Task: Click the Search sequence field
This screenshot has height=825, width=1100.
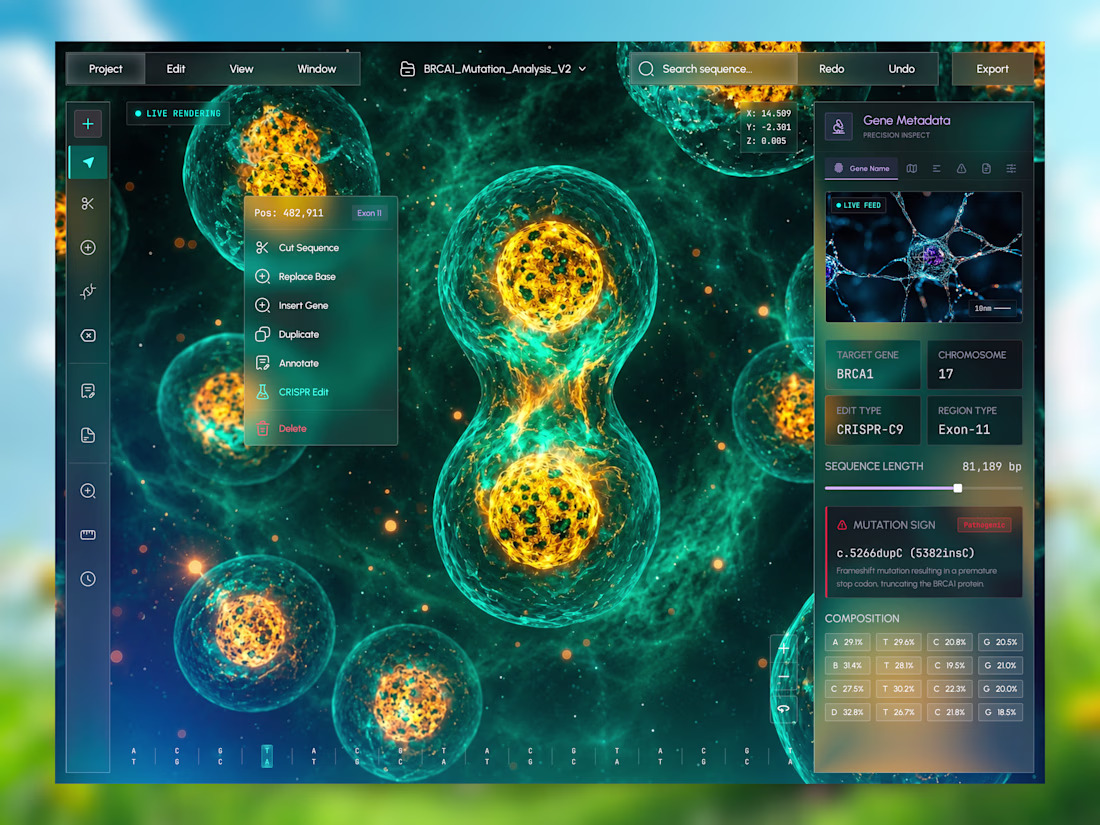Action: [x=714, y=69]
